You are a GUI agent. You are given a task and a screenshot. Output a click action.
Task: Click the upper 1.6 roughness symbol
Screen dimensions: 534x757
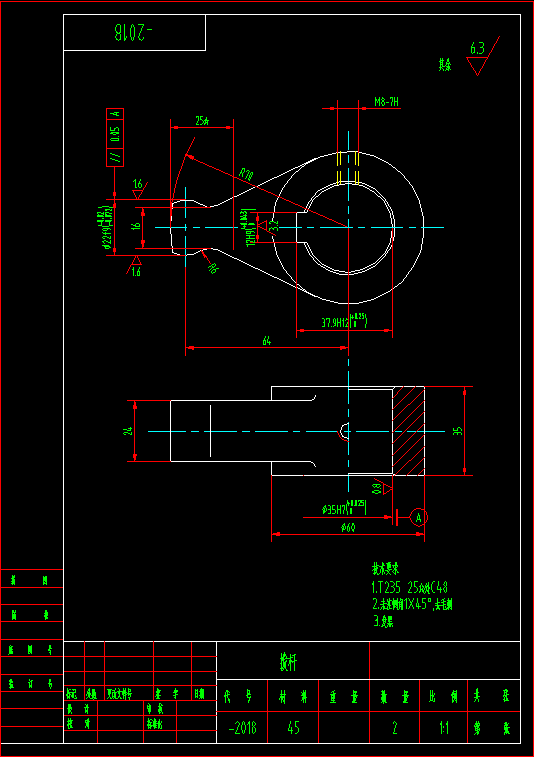point(139,189)
